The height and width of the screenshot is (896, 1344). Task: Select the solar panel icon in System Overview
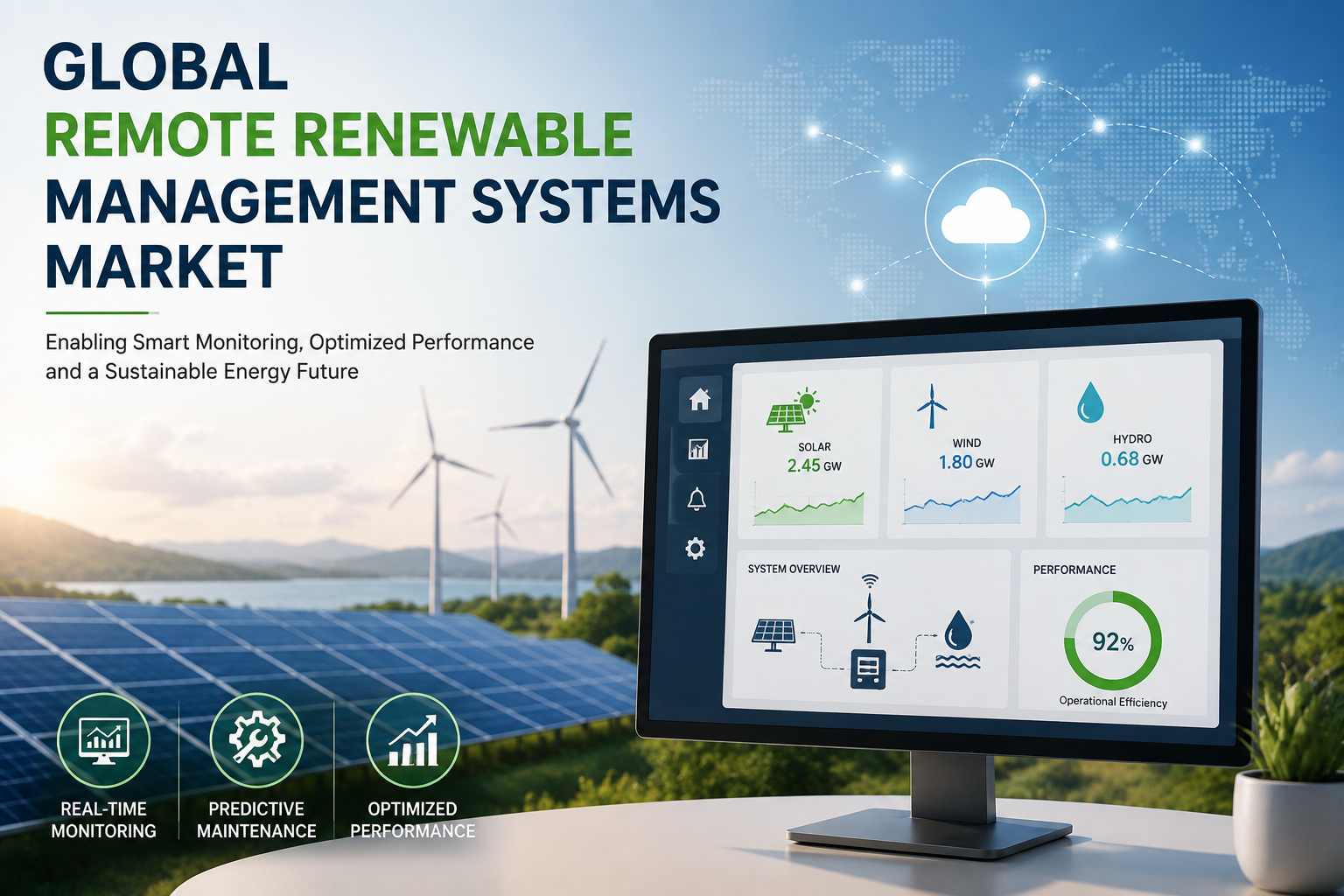click(773, 635)
